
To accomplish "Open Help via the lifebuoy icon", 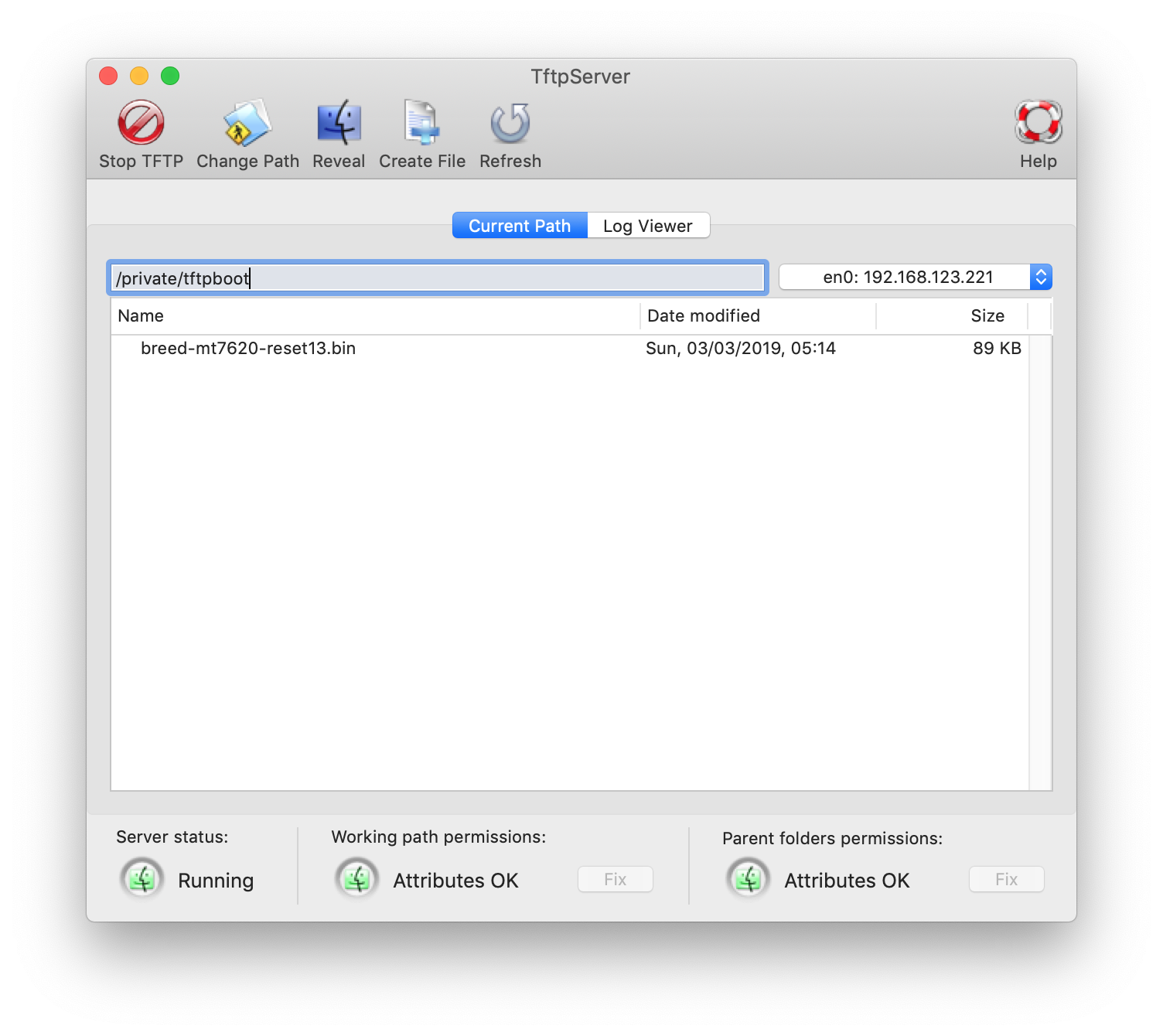I will coord(1038,122).
